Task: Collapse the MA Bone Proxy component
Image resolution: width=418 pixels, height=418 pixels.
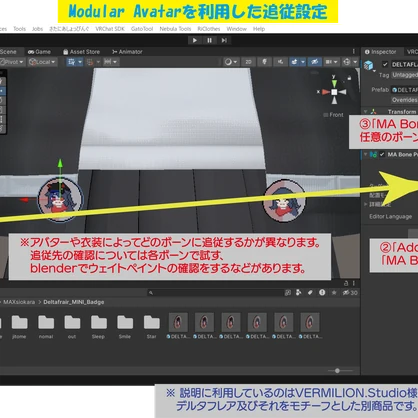Action: click(x=366, y=154)
